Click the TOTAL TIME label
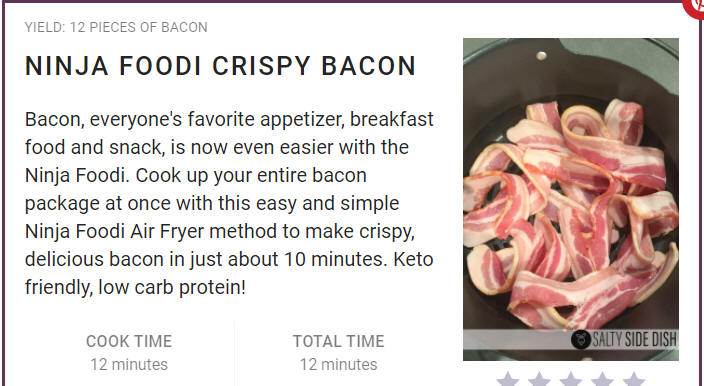The height and width of the screenshot is (386, 704). 339,341
